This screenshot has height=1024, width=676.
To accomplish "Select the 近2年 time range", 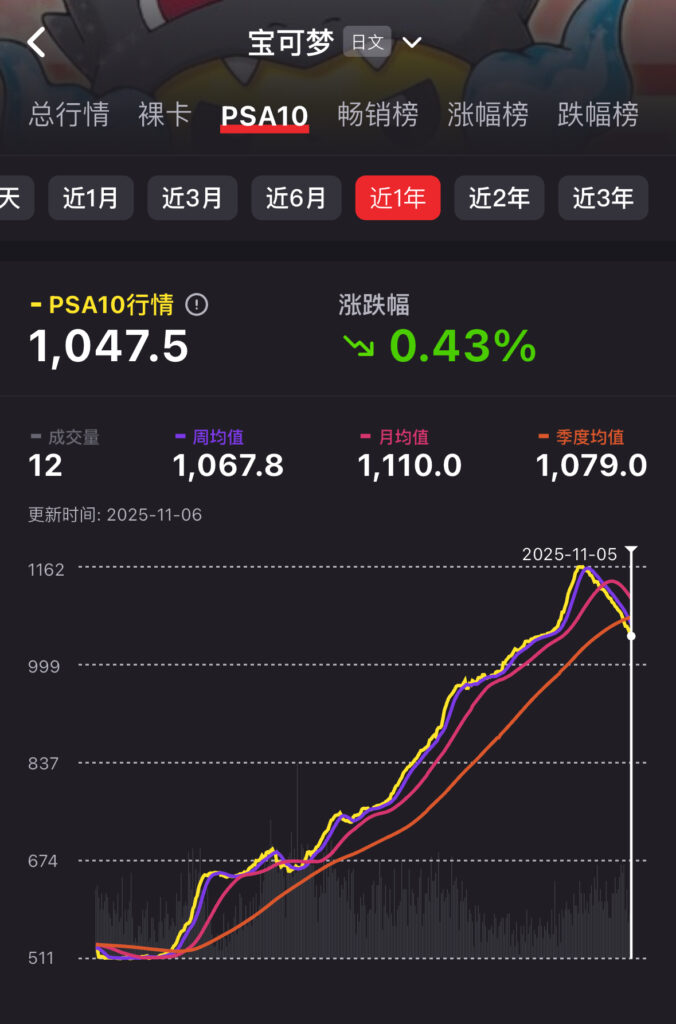I will (499, 198).
